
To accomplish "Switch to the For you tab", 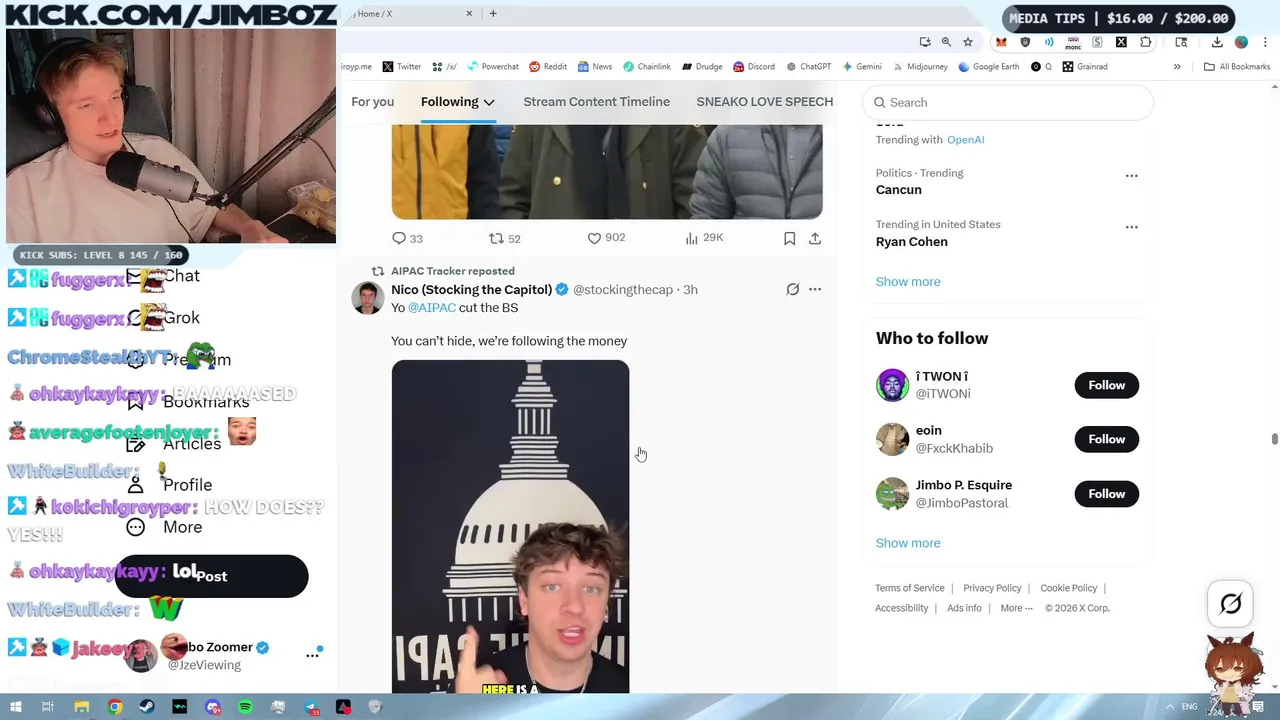I will click(x=372, y=102).
